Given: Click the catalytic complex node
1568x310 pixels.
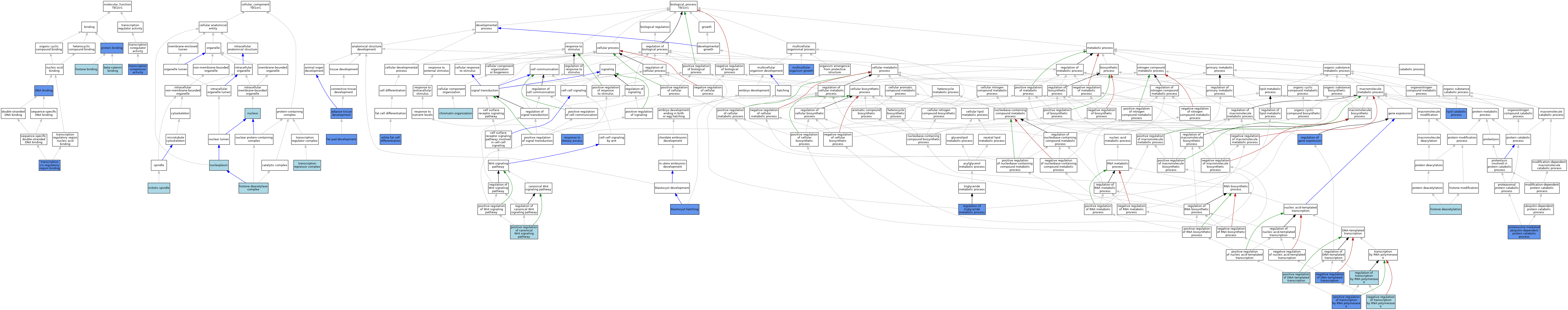Looking at the screenshot, I should click(275, 165).
